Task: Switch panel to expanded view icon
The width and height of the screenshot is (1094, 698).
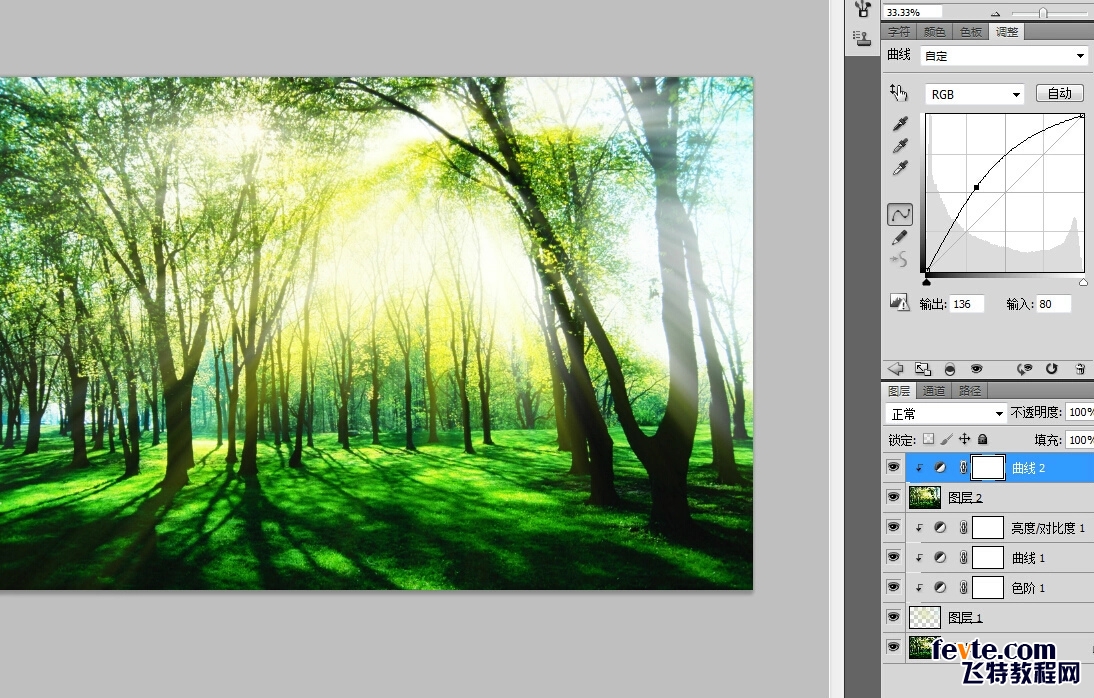Action: point(922,369)
